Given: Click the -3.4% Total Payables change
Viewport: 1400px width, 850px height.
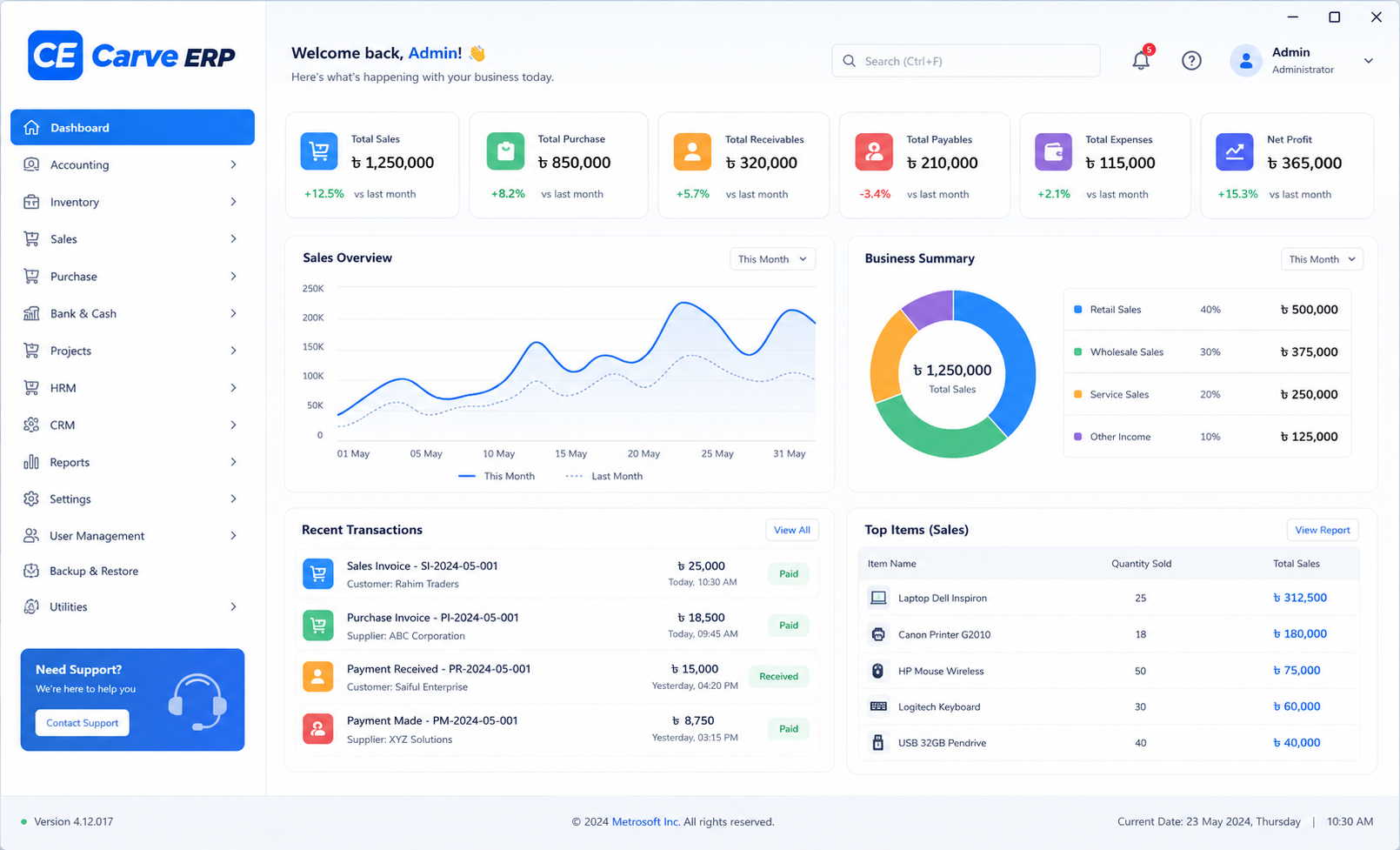Looking at the screenshot, I should (x=875, y=194).
